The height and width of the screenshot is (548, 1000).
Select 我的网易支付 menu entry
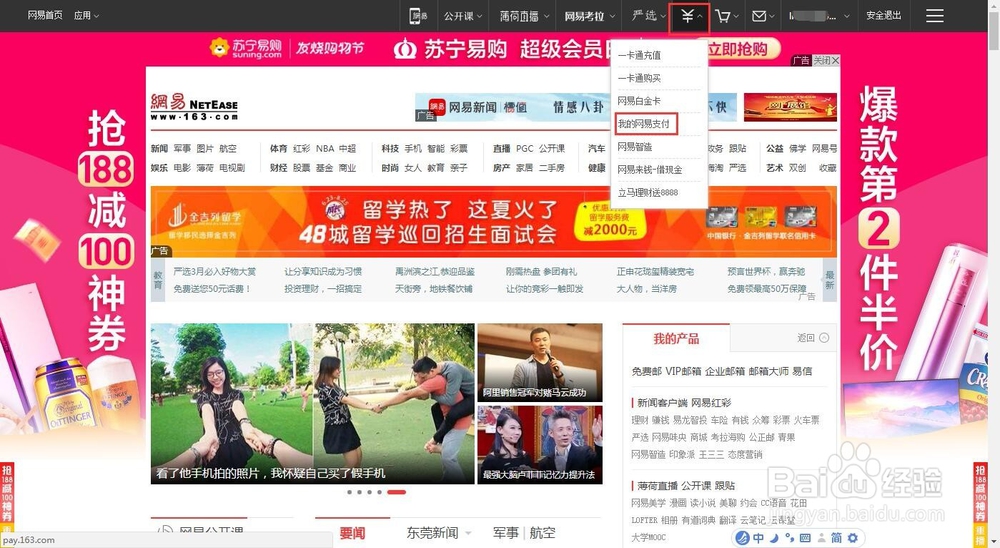[643, 124]
